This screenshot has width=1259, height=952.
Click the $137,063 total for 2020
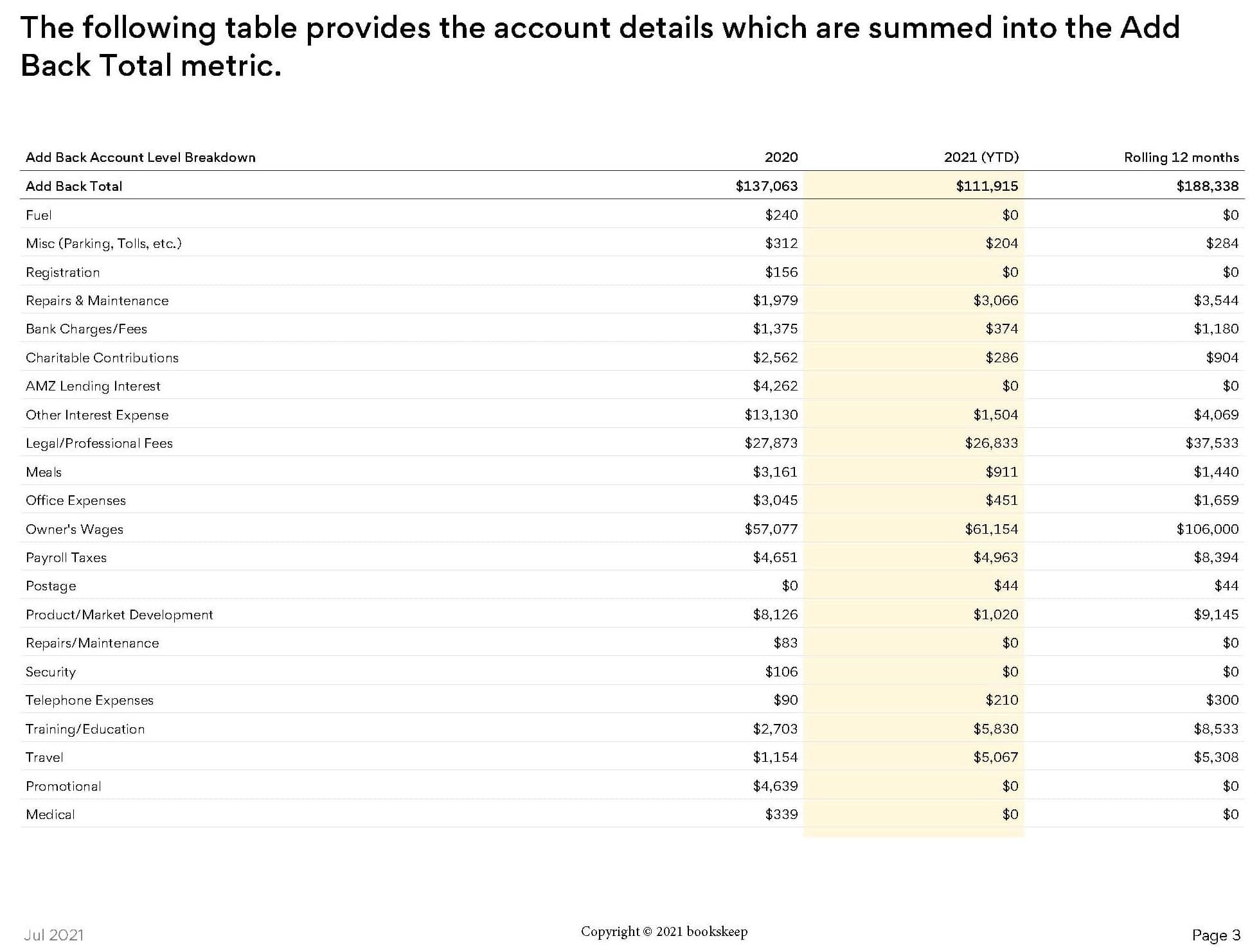tap(766, 186)
